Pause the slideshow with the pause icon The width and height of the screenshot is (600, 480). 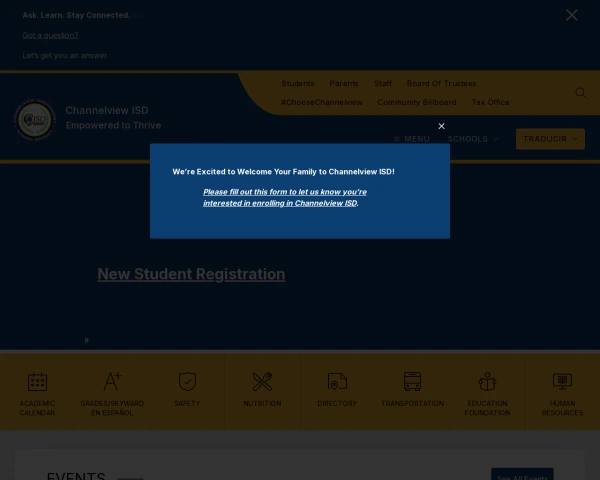coord(86,340)
